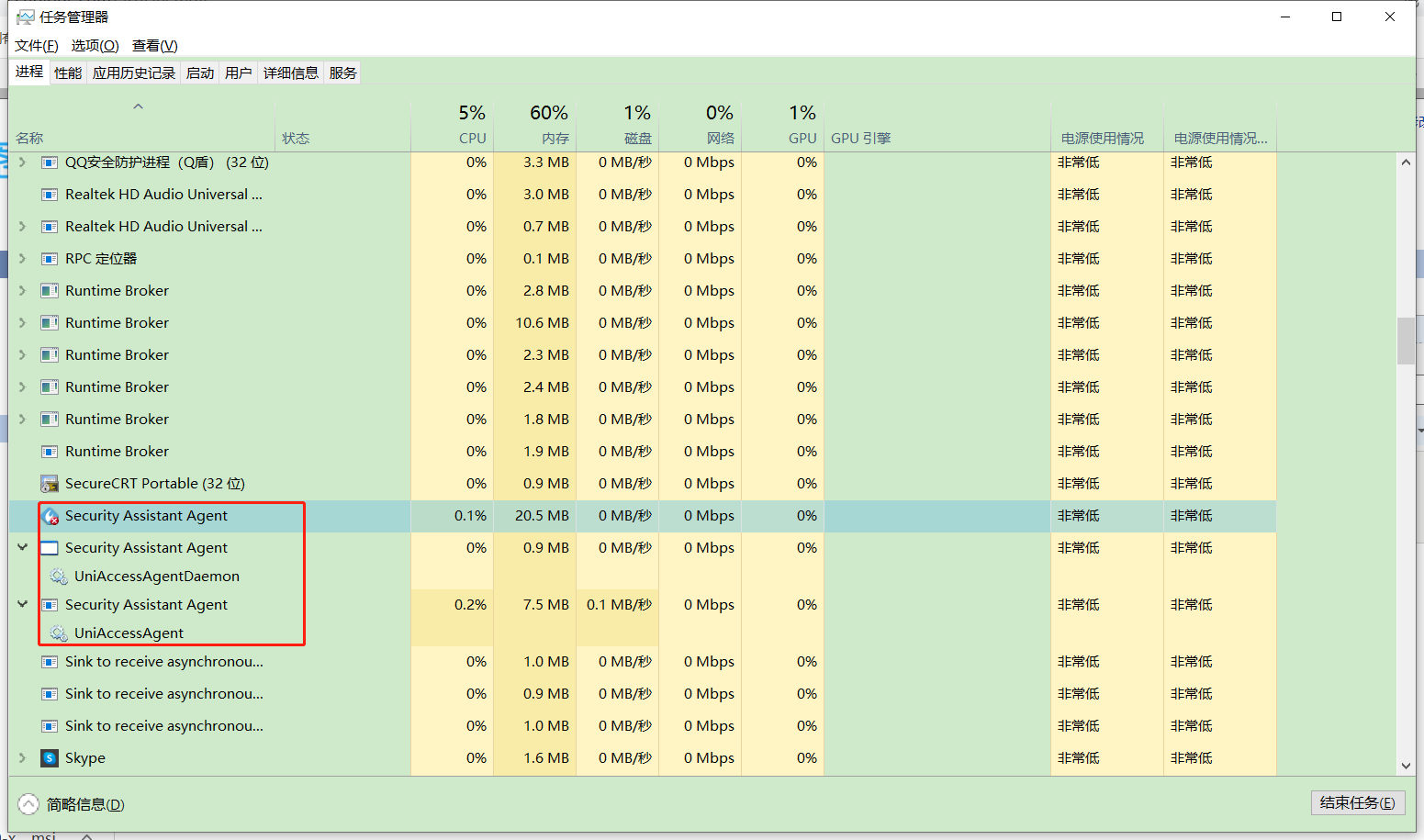Viewport: 1424px width, 840px height.
Task: Click the icon of Security Assistant Agent using 20.5 MB
Action: click(x=50, y=516)
